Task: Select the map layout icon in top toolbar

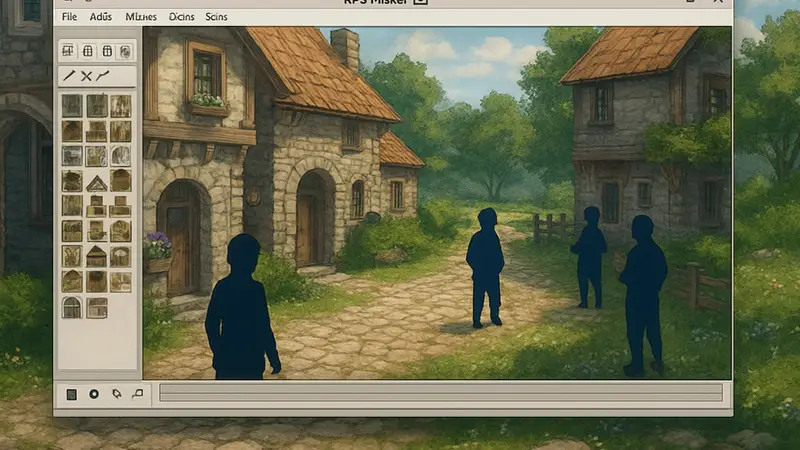Action: coord(68,51)
